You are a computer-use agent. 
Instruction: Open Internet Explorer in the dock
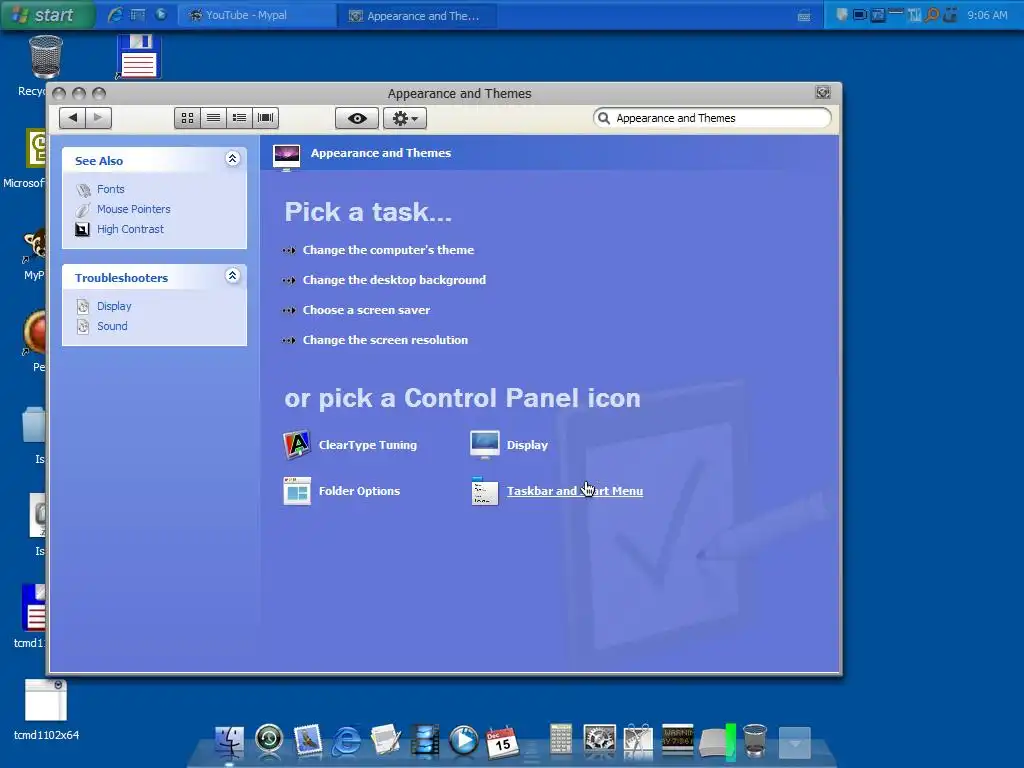[347, 741]
